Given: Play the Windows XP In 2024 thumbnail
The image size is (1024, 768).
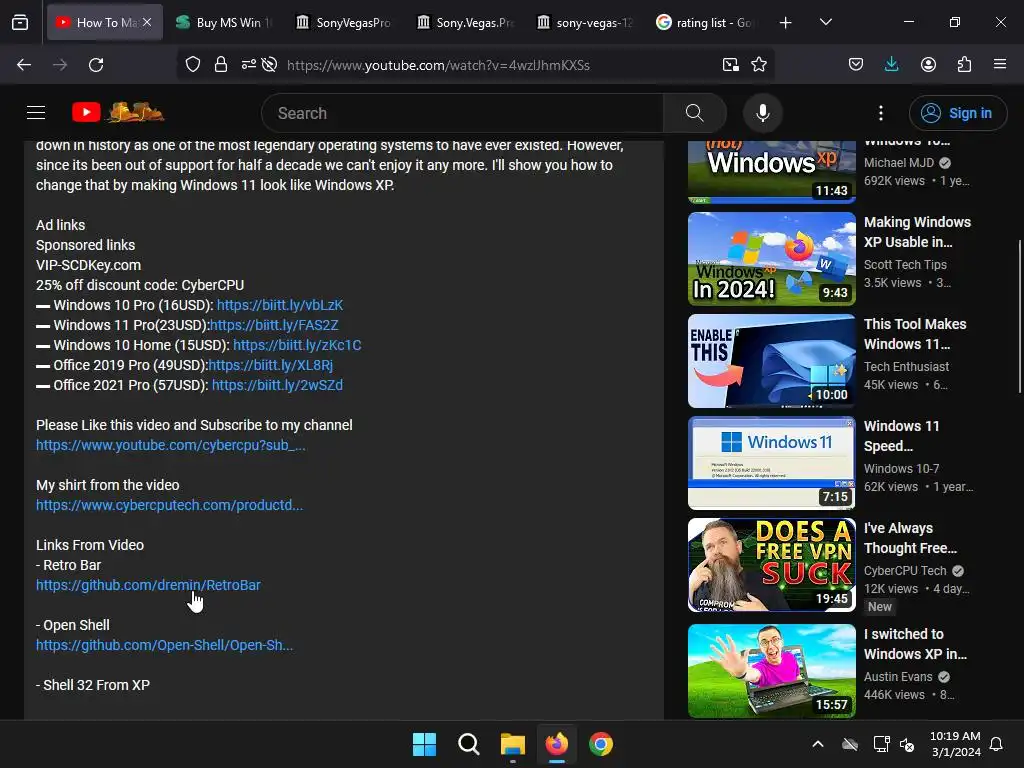Looking at the screenshot, I should click(771, 259).
